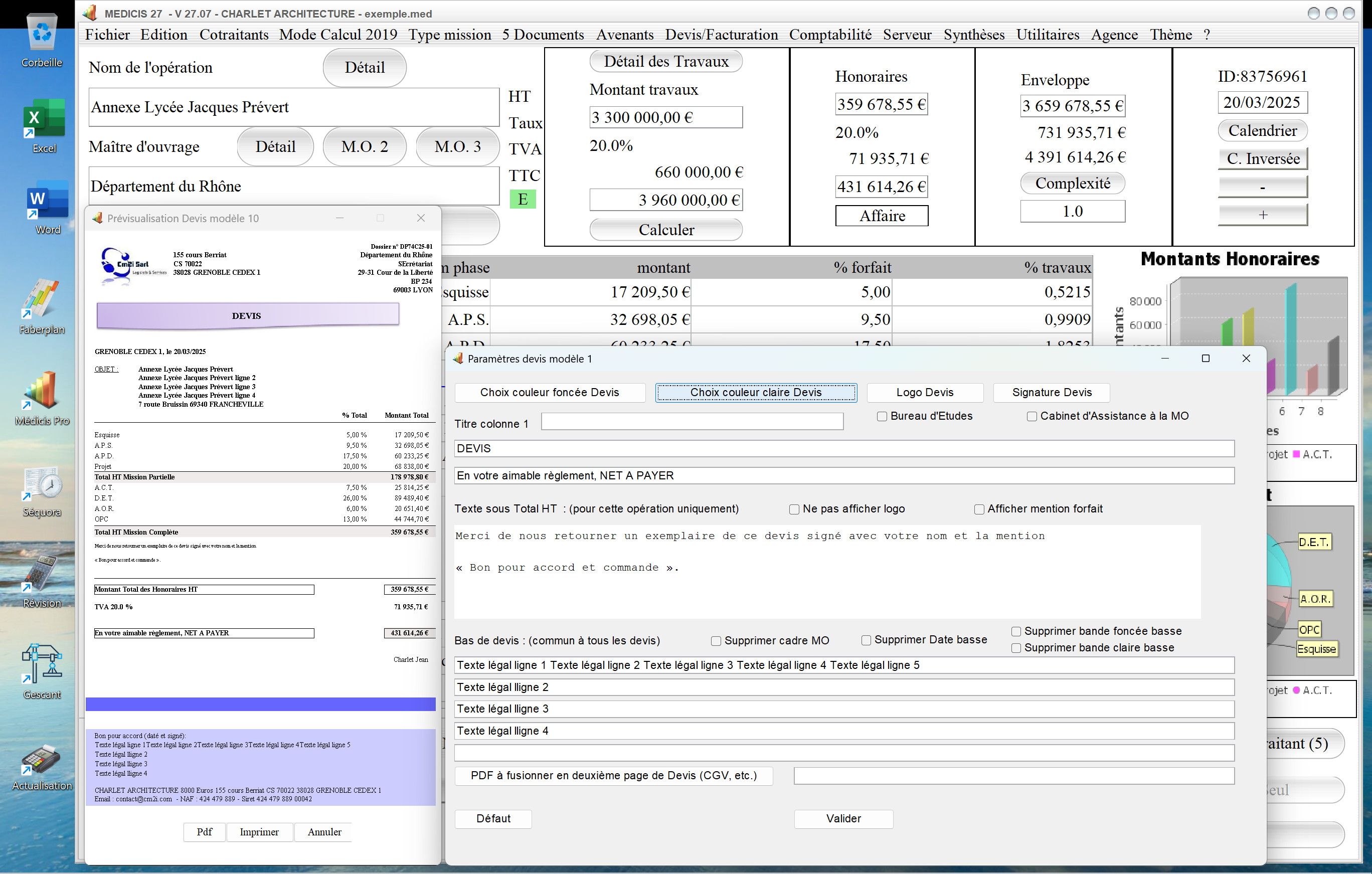Enable Cabinet d'Assistance à la MO
Viewport: 1372px width, 874px height.
1032,417
